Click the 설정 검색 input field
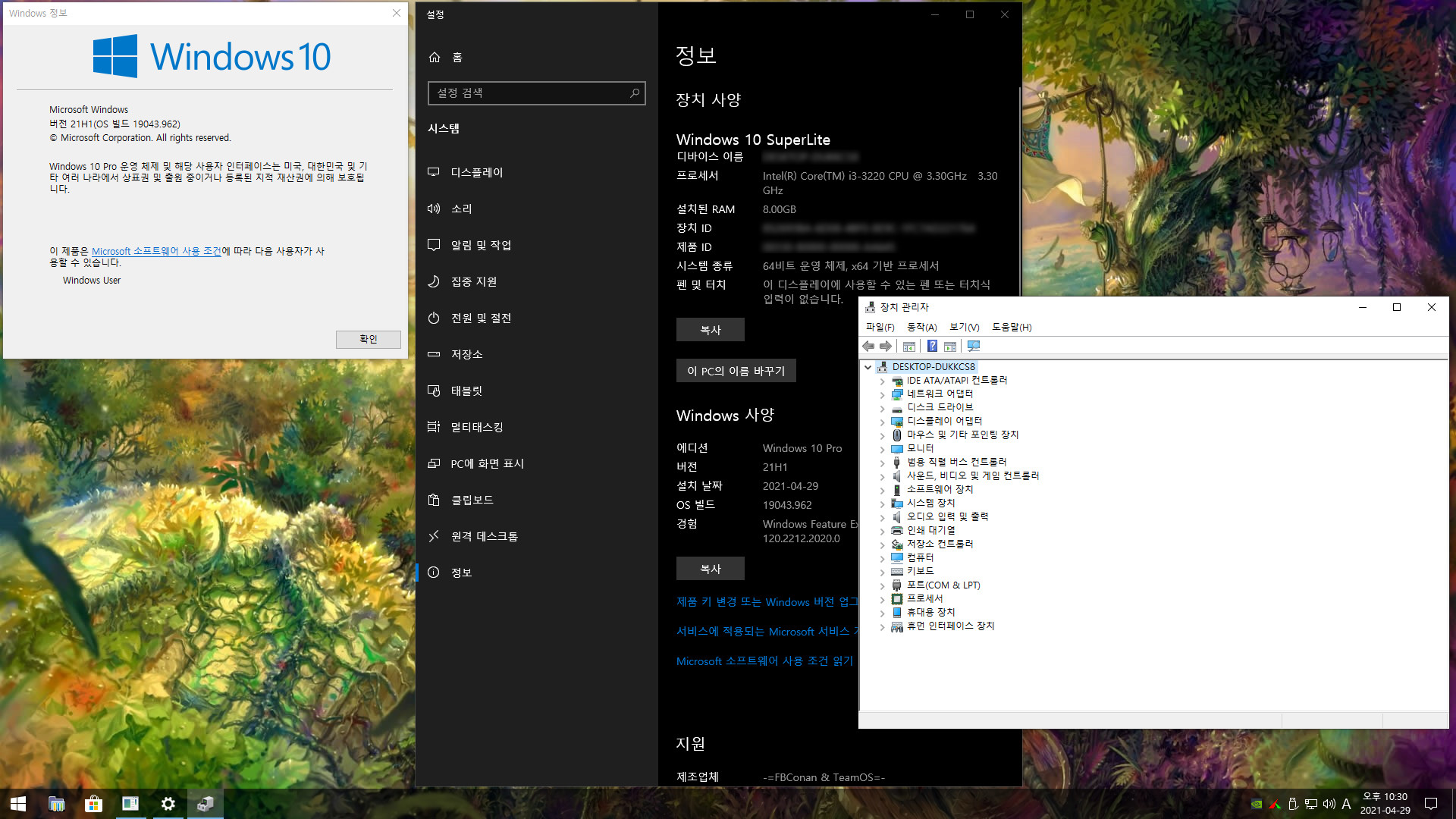1456x819 pixels. (x=536, y=93)
